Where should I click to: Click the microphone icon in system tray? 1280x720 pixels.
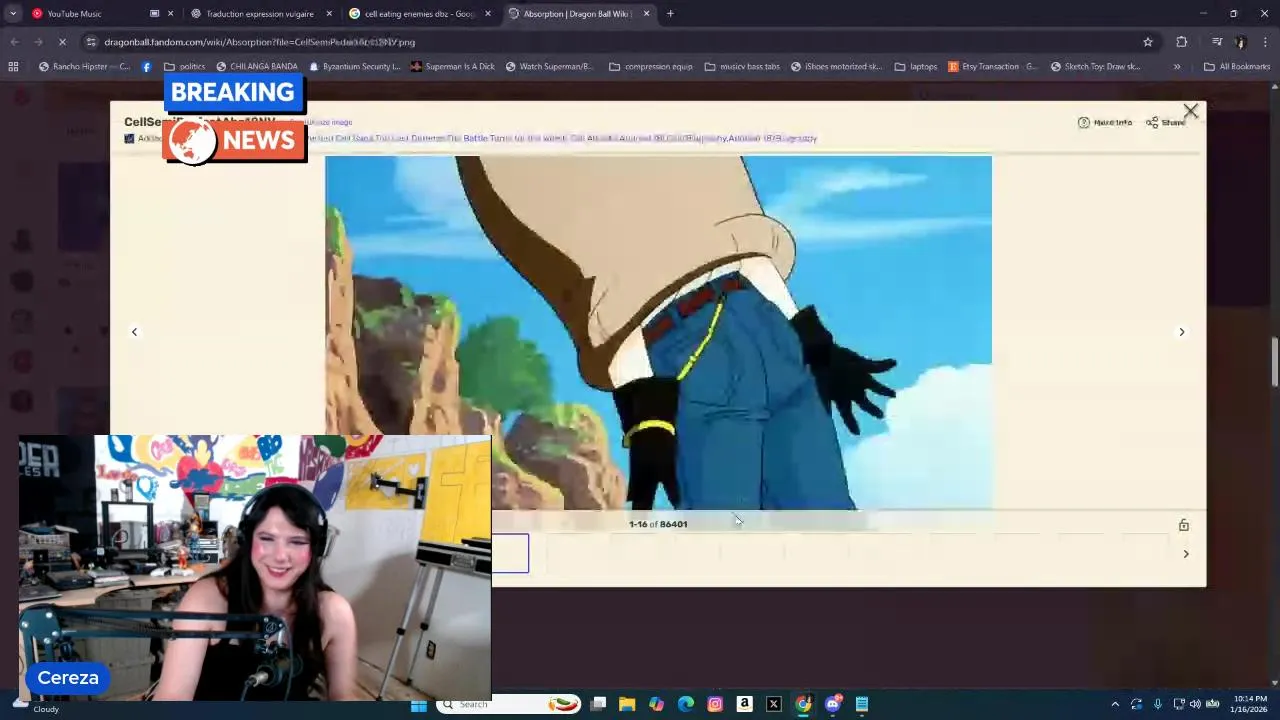tap(1158, 705)
